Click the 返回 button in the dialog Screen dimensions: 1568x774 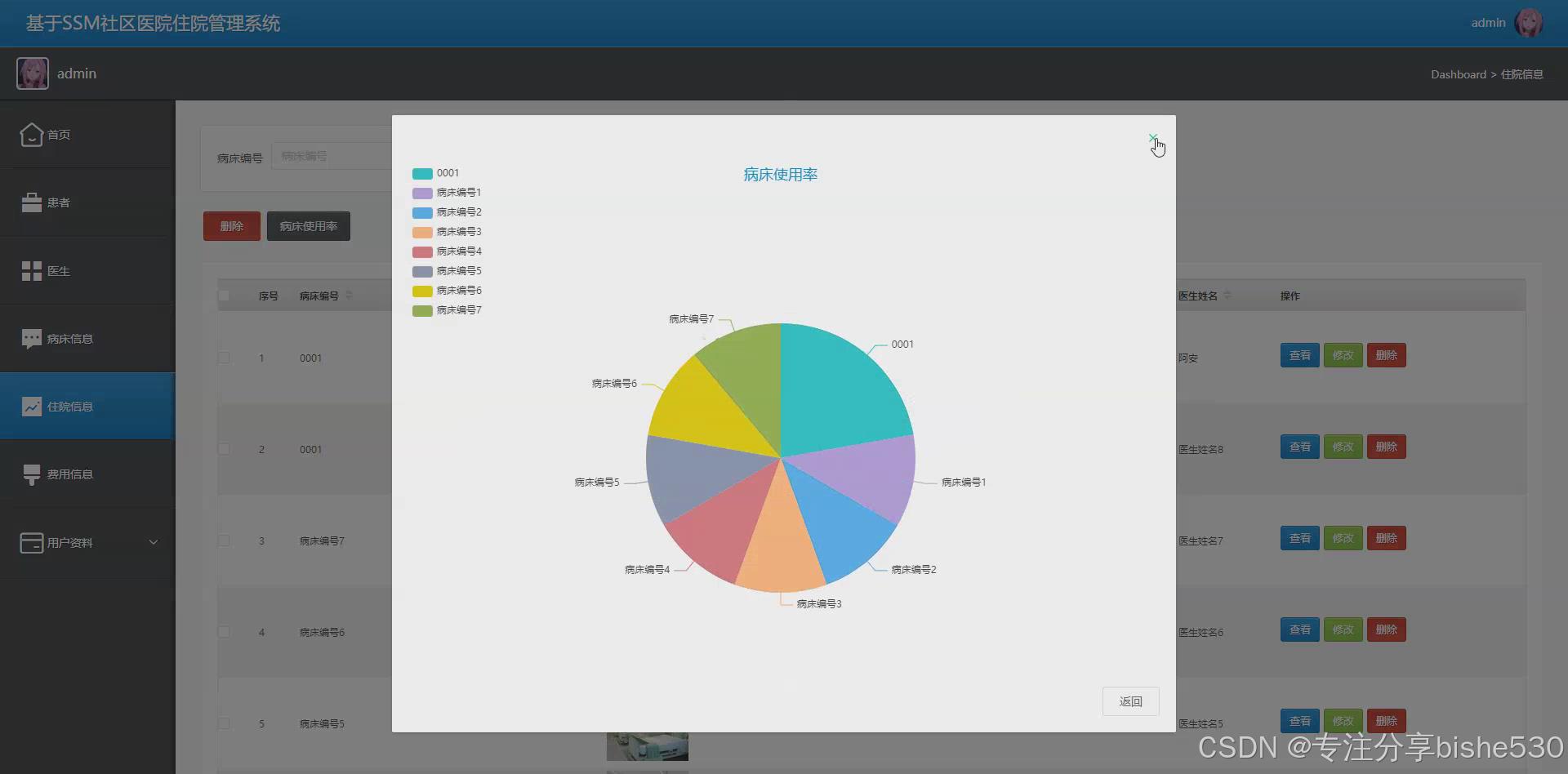point(1130,701)
